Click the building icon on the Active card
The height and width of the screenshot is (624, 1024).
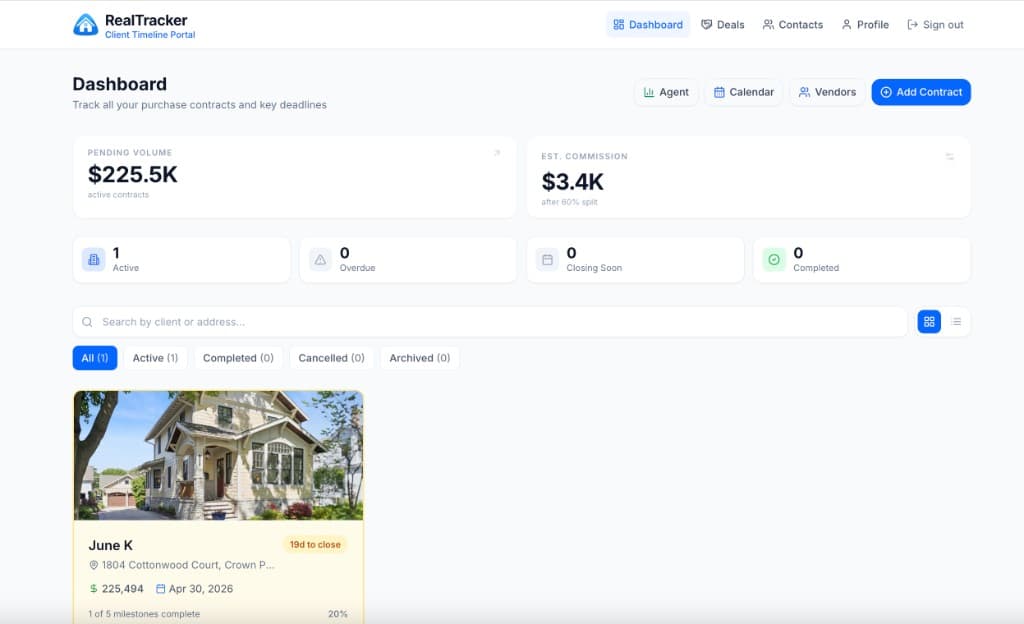click(94, 259)
